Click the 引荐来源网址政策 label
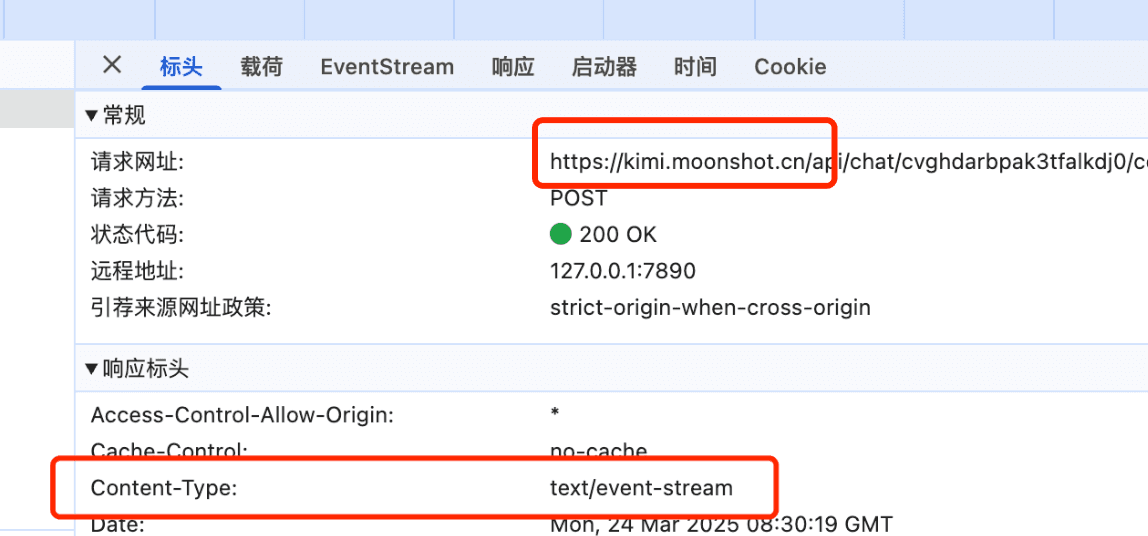The width and height of the screenshot is (1148, 536). (x=181, y=308)
